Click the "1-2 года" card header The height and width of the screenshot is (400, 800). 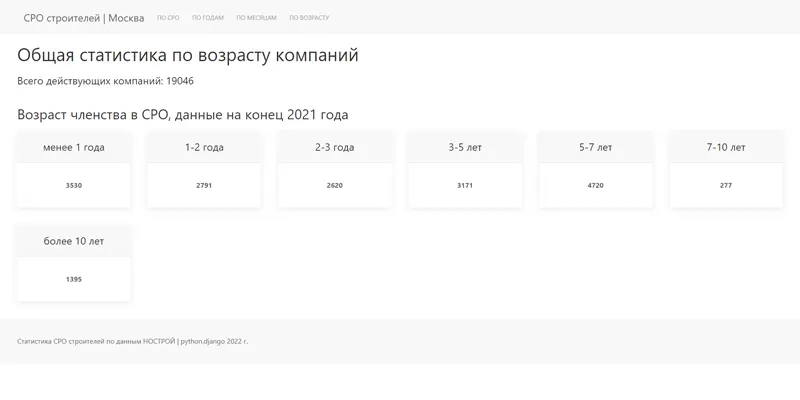coord(204,147)
